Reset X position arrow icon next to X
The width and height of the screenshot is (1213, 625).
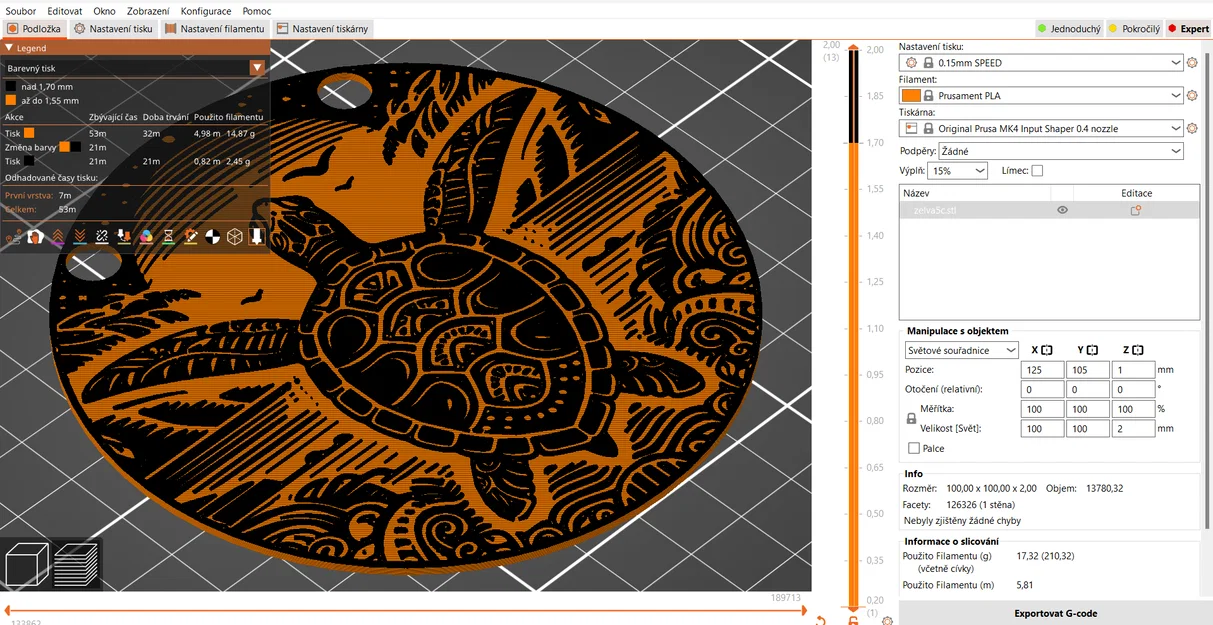pos(1047,350)
